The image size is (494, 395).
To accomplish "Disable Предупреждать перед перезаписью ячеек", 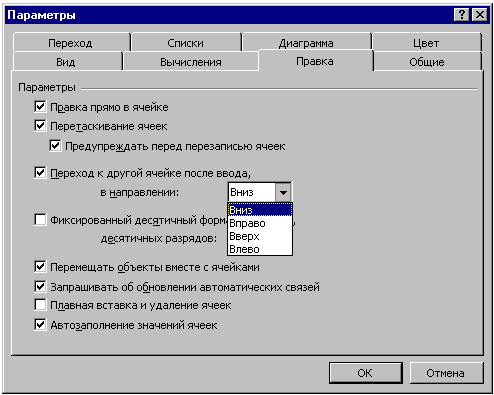I will (55, 146).
